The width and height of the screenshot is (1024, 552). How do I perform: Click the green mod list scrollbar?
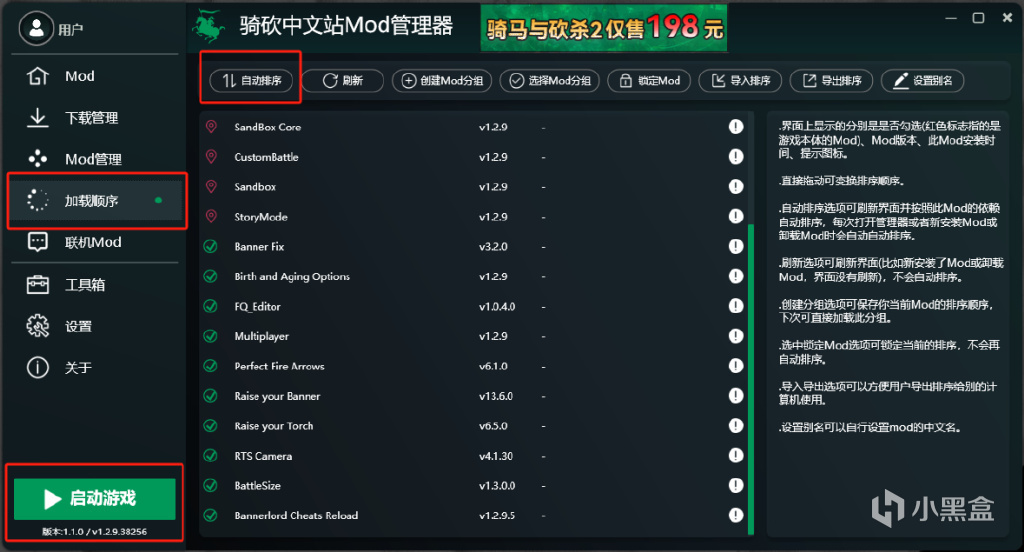pos(751,379)
